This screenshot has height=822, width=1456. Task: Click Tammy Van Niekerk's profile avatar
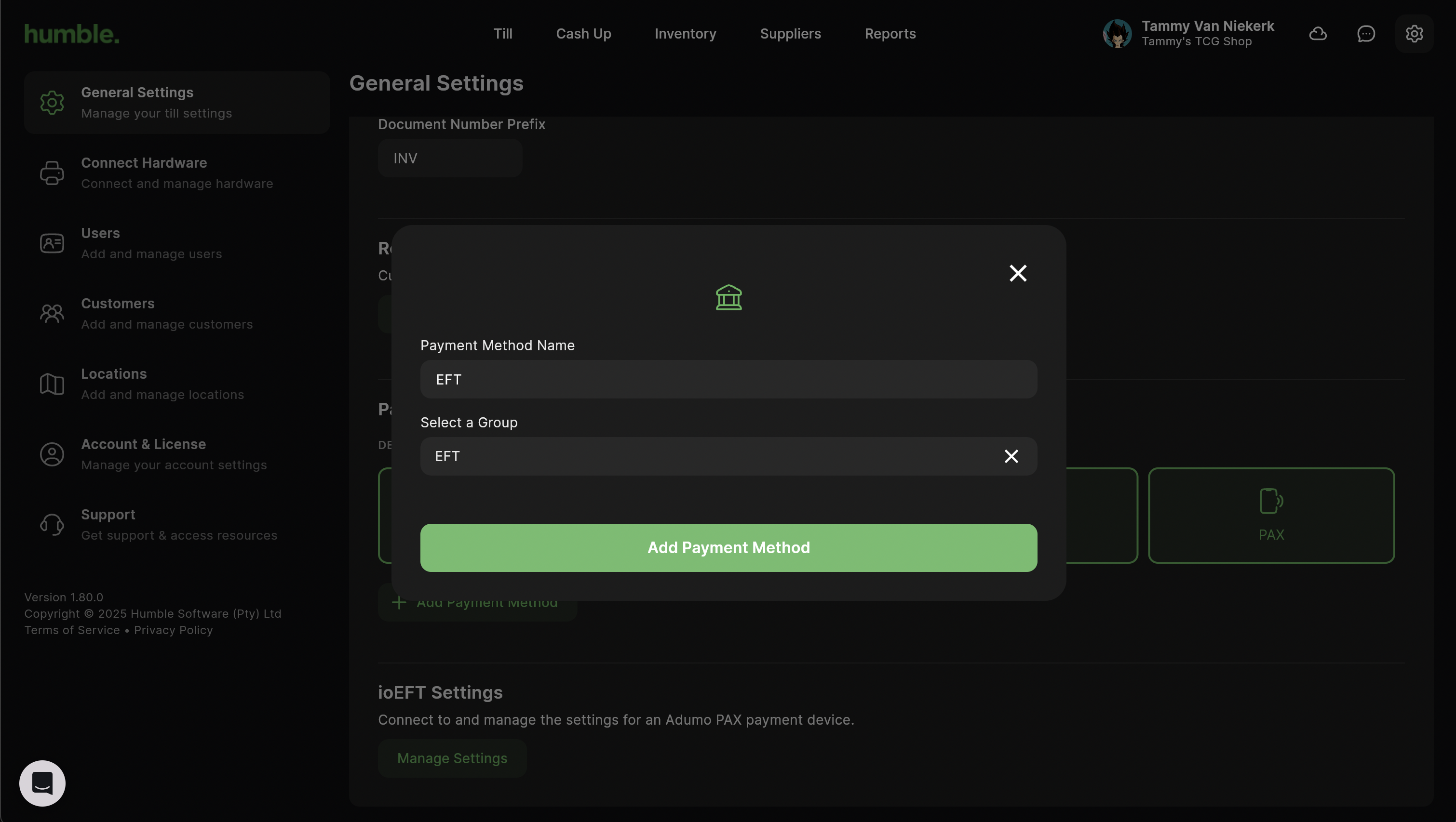click(1117, 34)
